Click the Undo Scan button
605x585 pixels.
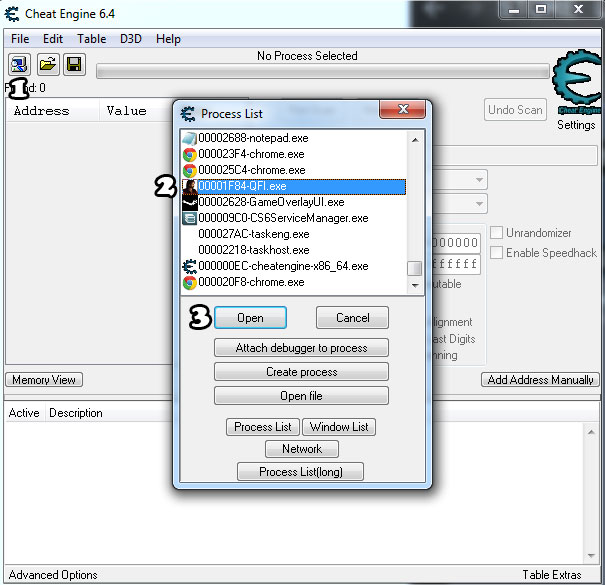[x=515, y=110]
